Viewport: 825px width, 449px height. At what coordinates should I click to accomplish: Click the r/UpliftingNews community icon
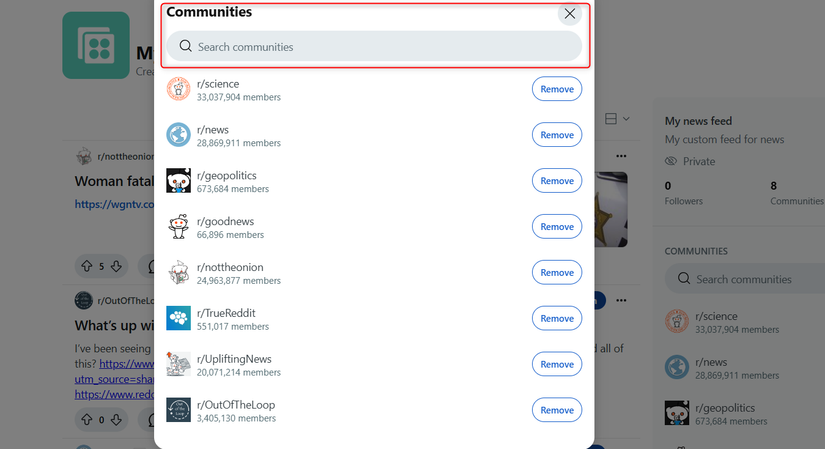point(178,364)
